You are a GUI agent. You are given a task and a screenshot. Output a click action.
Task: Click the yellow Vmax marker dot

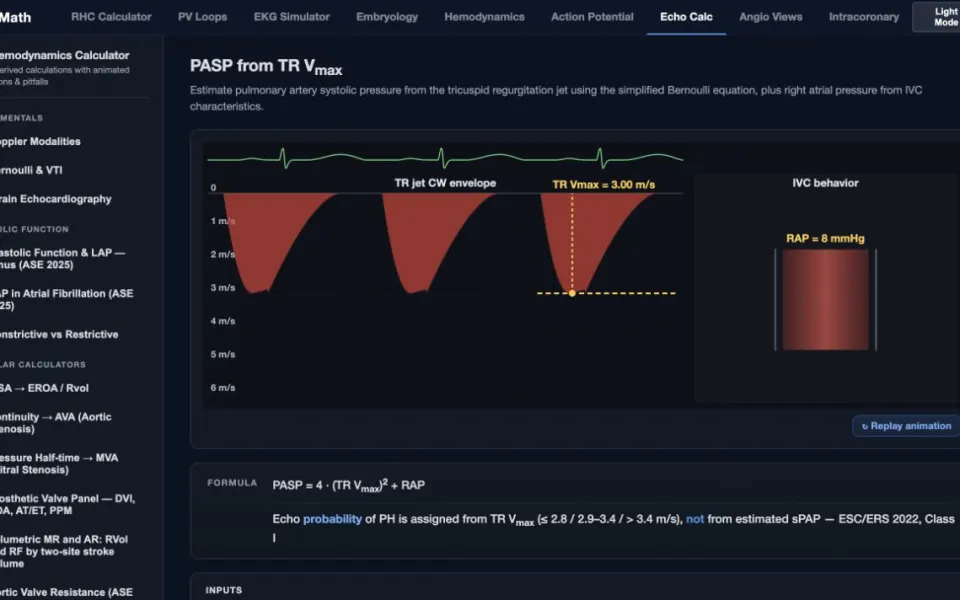[572, 293]
